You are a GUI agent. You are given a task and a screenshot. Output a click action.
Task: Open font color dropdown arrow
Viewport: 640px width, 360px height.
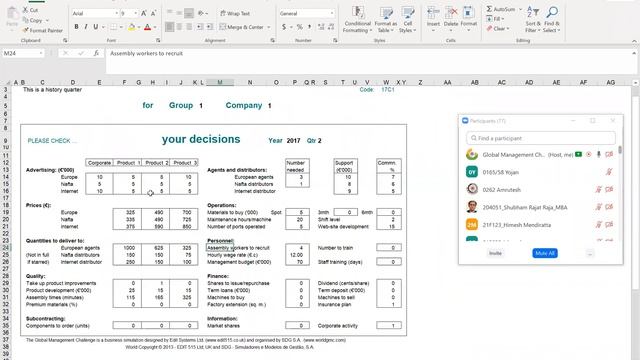(x=155, y=27)
